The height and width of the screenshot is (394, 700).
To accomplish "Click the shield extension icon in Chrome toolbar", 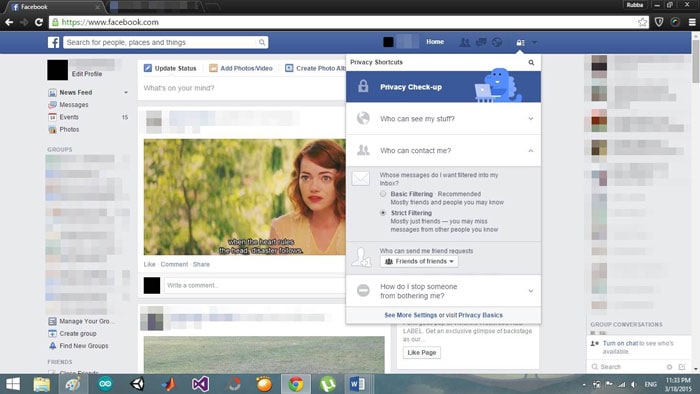I will pyautogui.click(x=659, y=22).
